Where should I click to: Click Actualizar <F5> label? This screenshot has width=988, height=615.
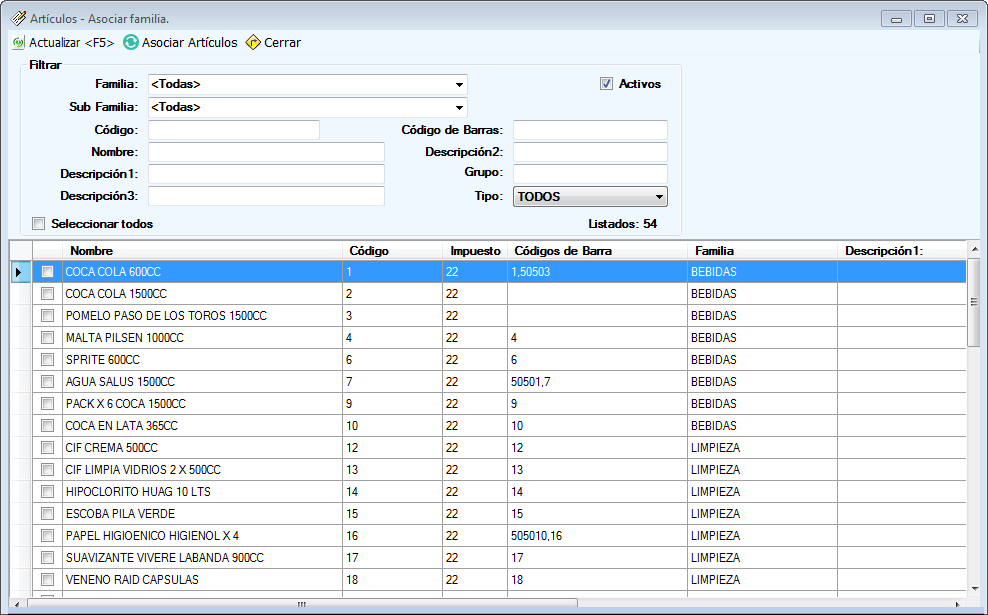pyautogui.click(x=72, y=43)
